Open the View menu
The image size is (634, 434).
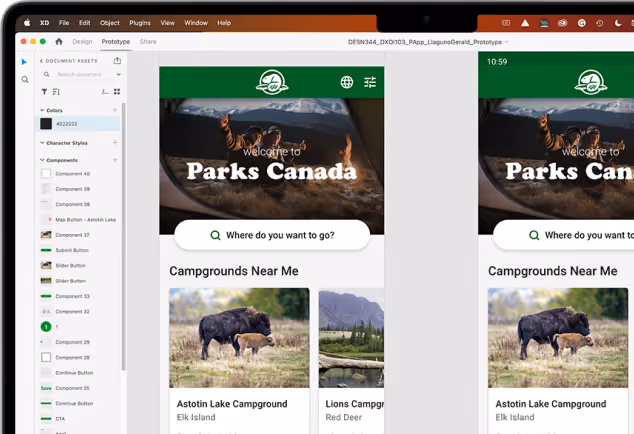(x=167, y=23)
